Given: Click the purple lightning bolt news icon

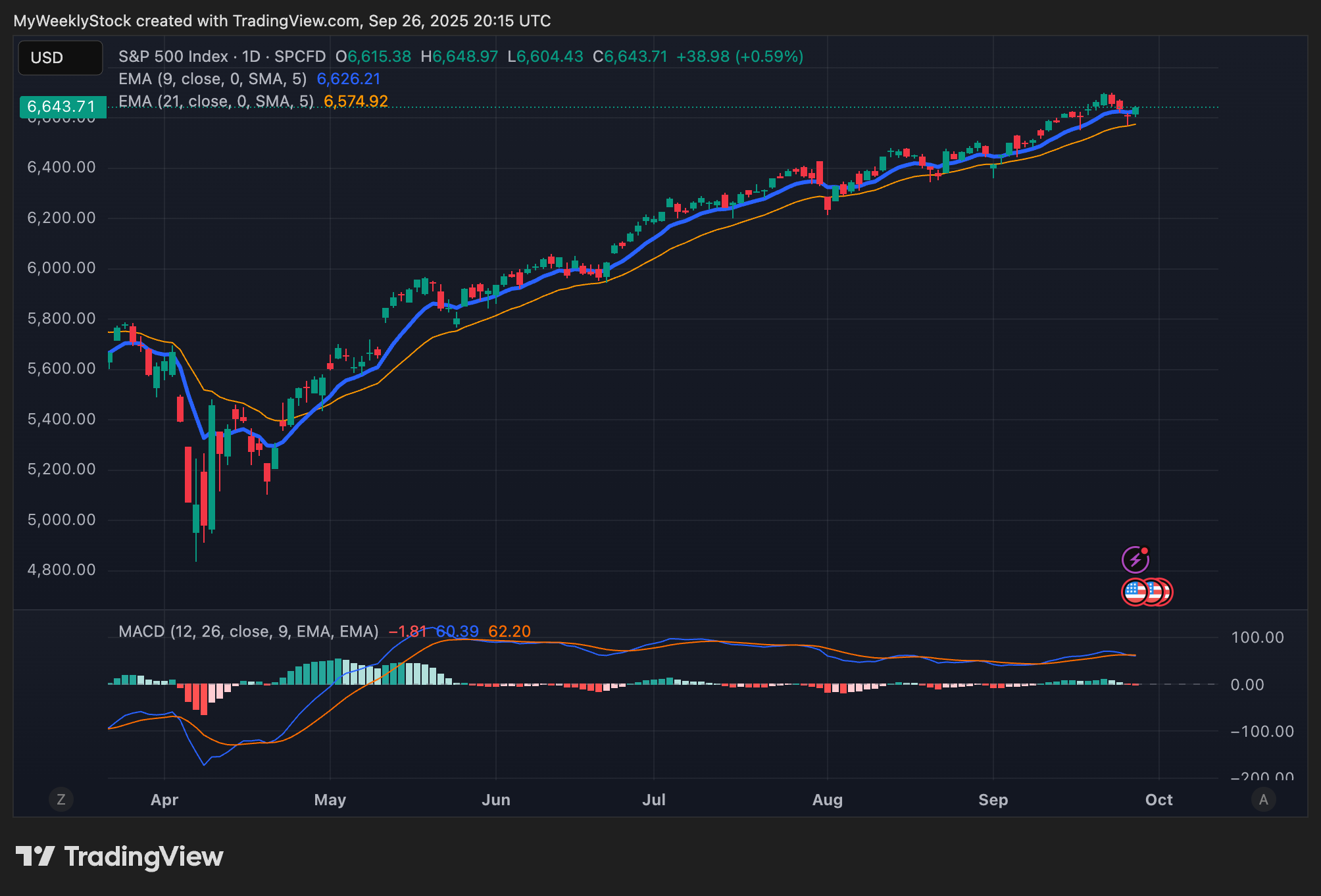Looking at the screenshot, I should (1135, 560).
